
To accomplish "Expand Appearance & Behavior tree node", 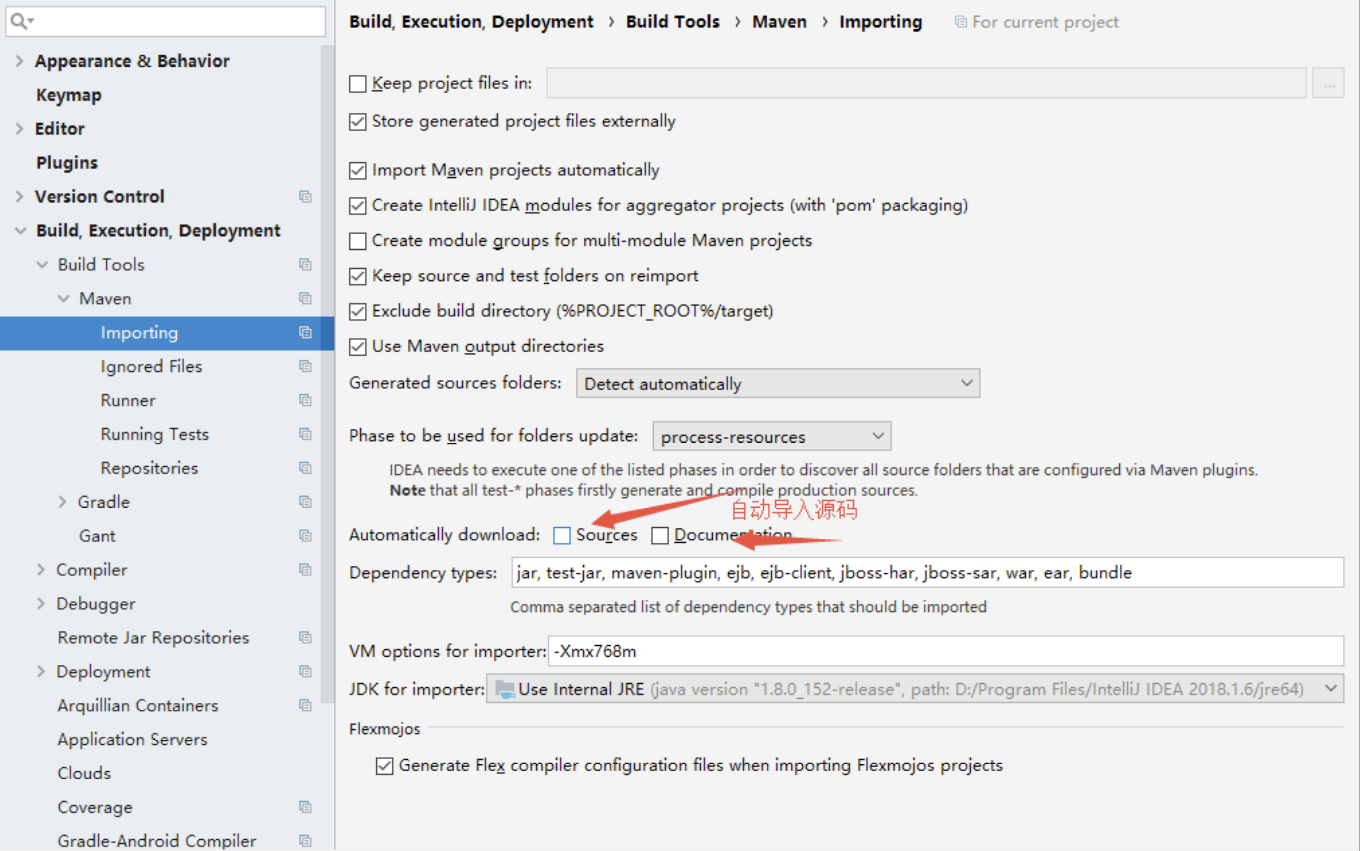I will pyautogui.click(x=19, y=61).
